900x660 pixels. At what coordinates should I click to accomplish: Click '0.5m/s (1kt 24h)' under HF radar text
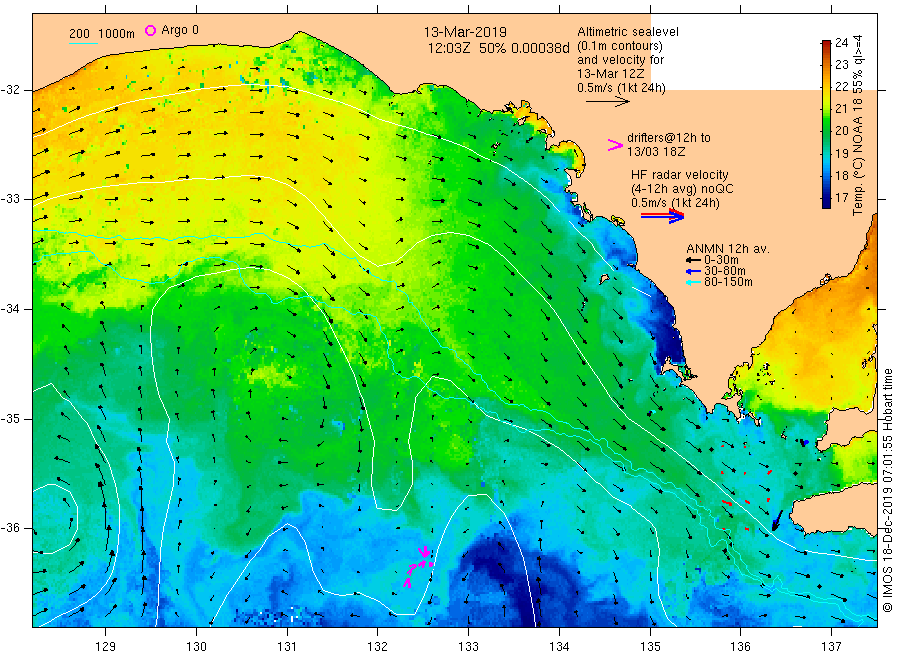pos(676,203)
